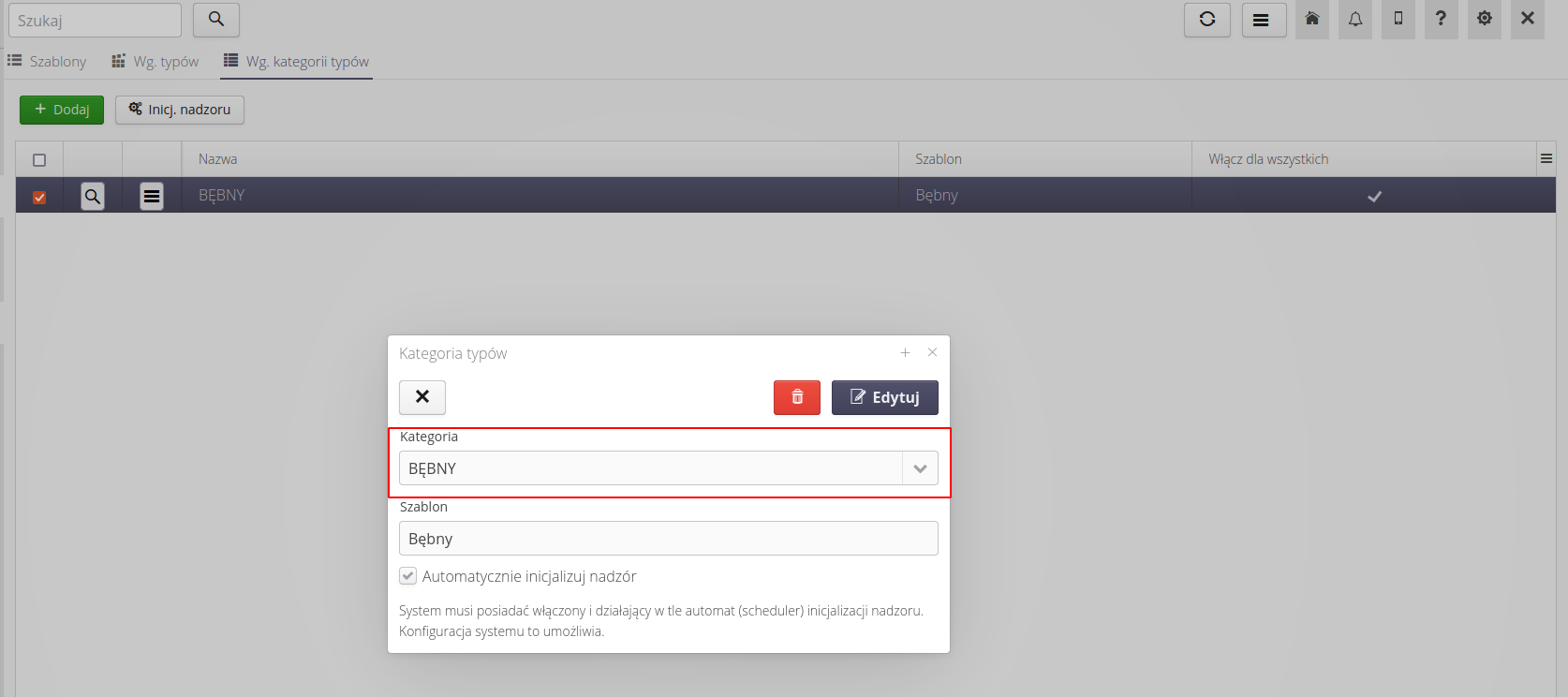
Task: Switch to the Wg. typów tab
Action: [155, 62]
